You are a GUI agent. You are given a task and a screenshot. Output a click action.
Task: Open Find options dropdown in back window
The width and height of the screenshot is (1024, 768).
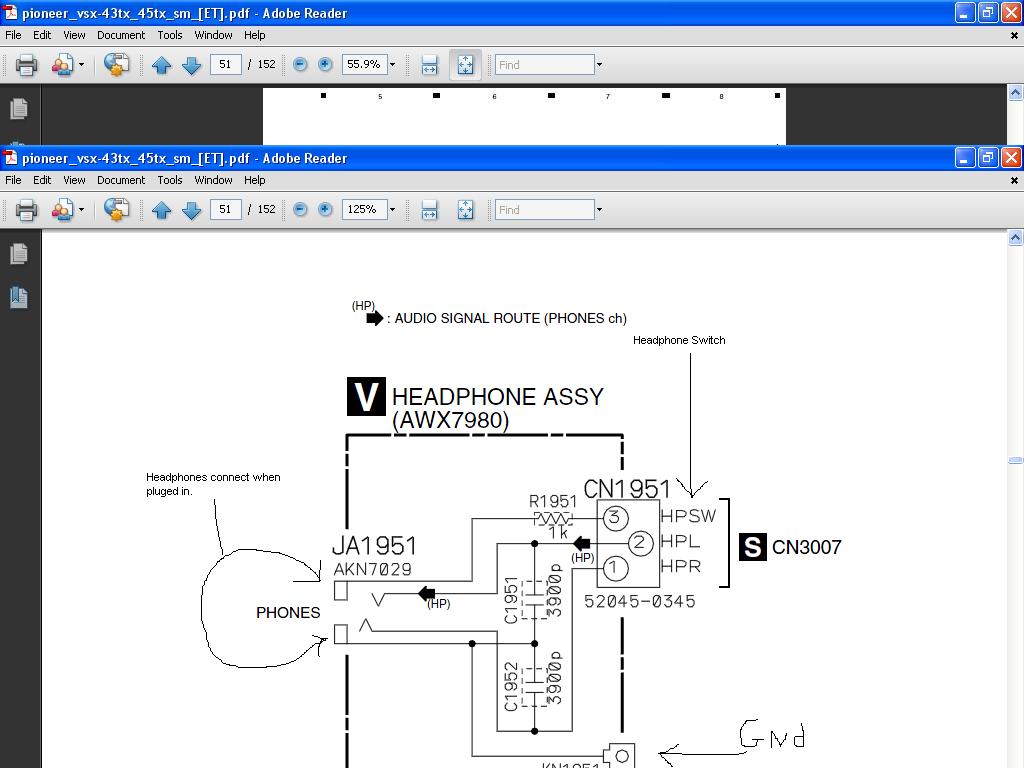pos(600,65)
